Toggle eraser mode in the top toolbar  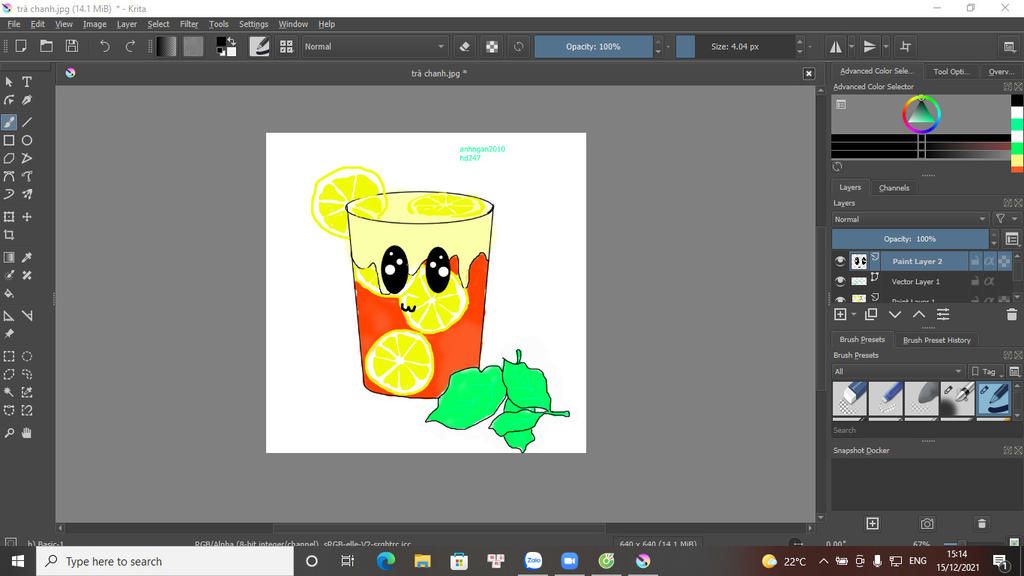point(464,46)
